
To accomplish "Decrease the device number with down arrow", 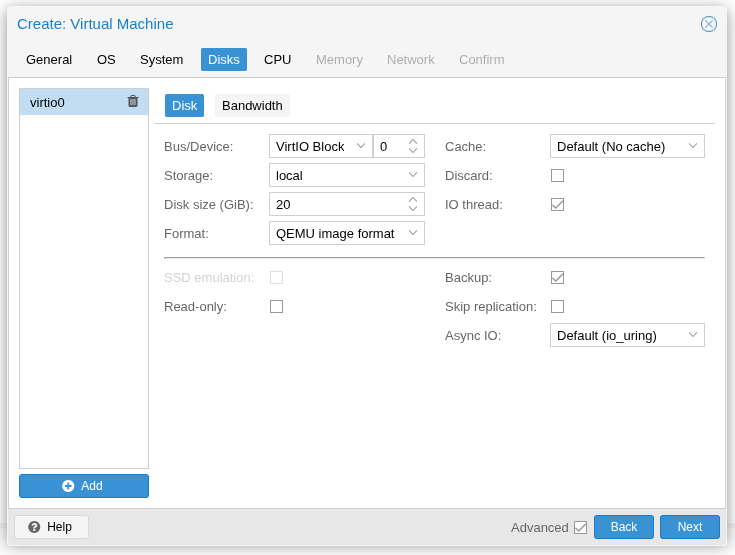I will 412,150.
